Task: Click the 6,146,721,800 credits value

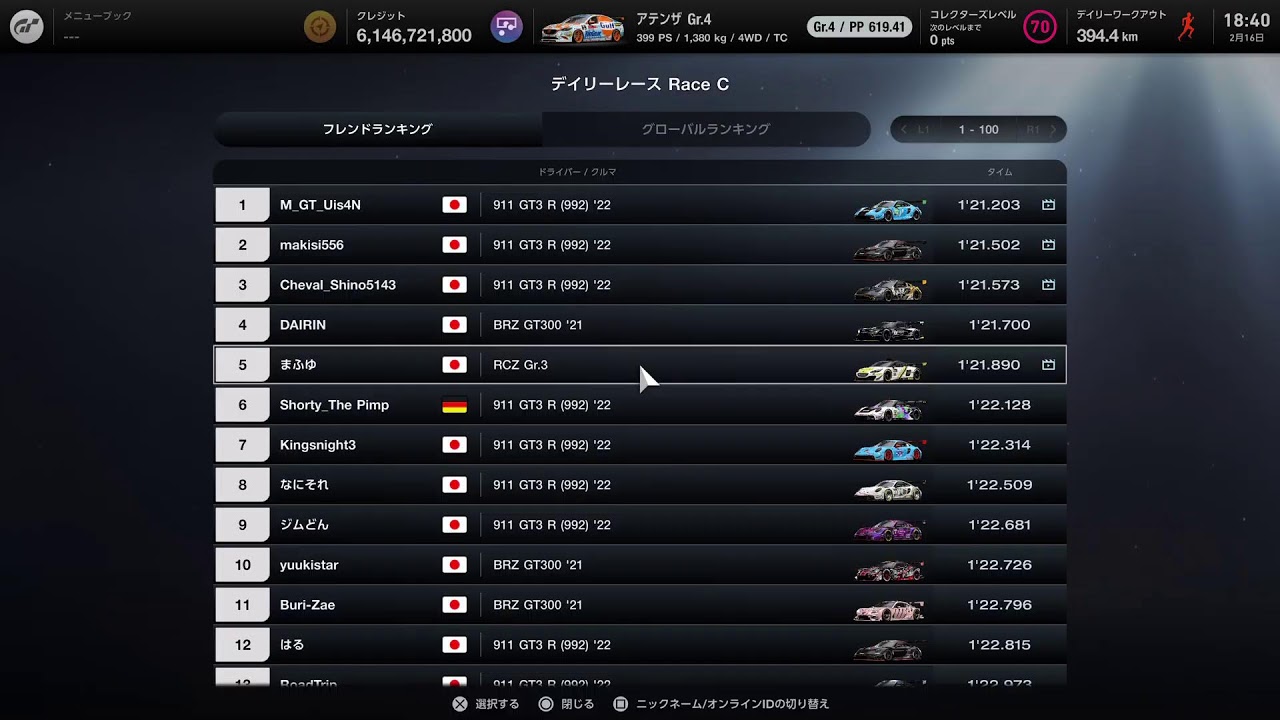Action: point(414,35)
